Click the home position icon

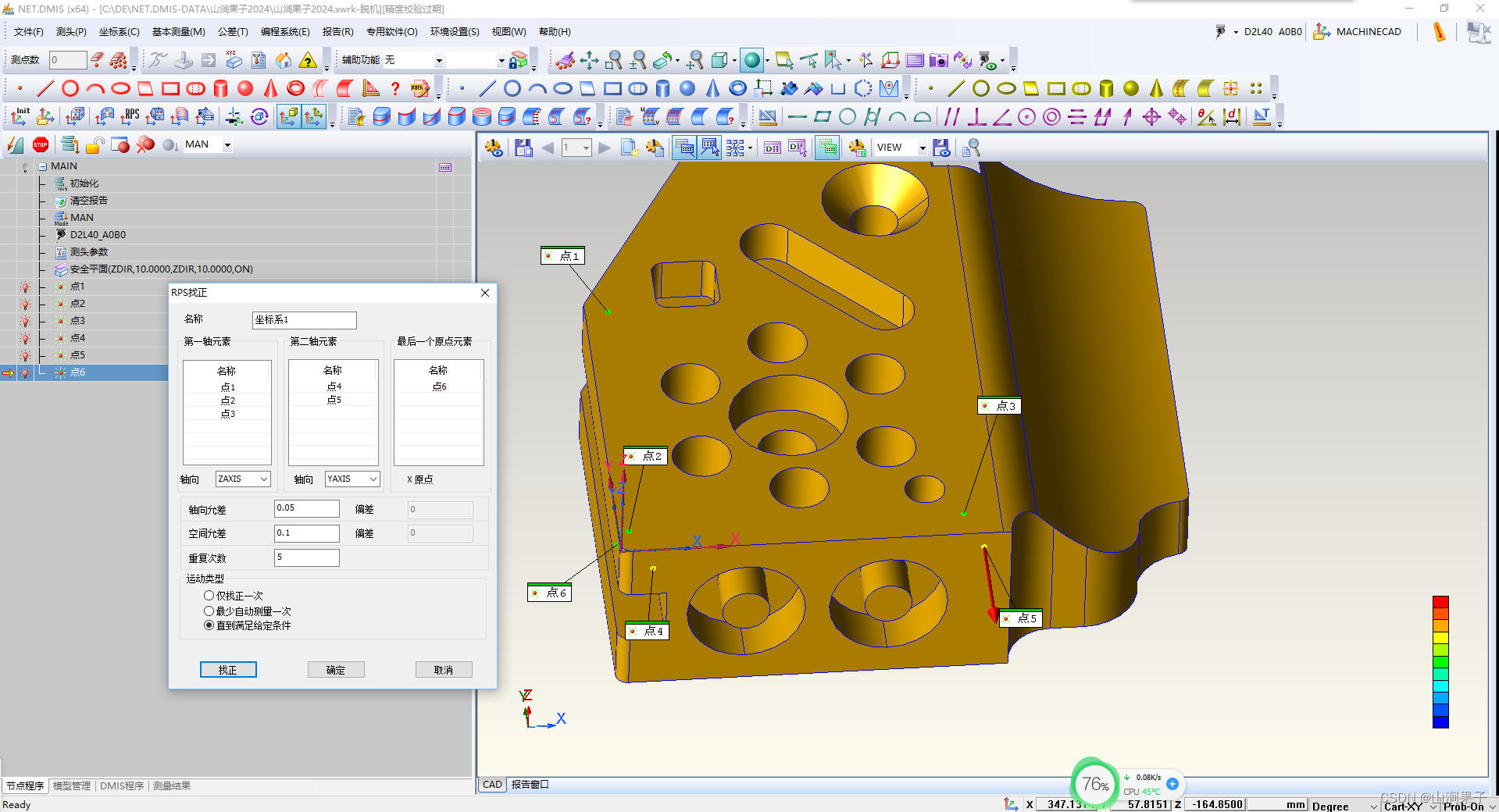click(x=284, y=60)
